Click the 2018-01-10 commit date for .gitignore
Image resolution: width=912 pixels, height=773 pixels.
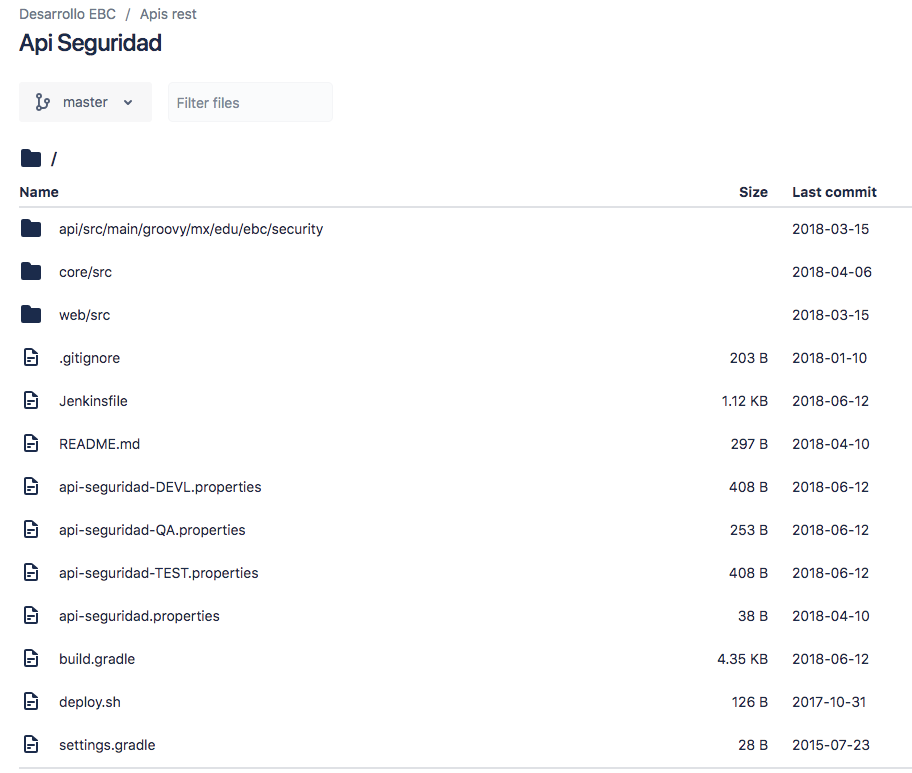829,358
